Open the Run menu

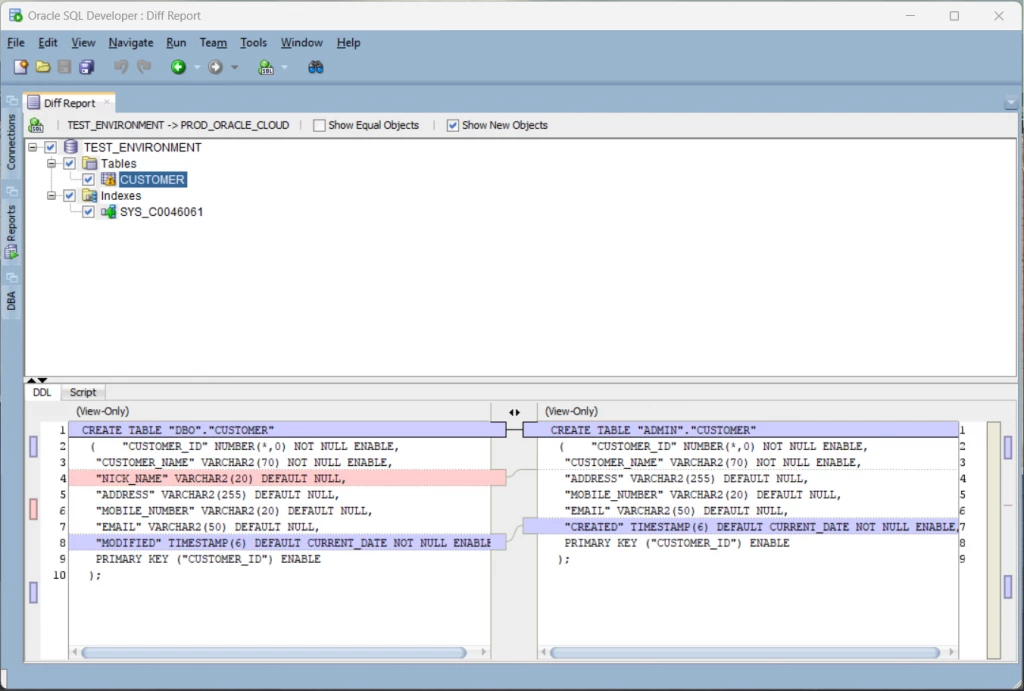[x=176, y=42]
